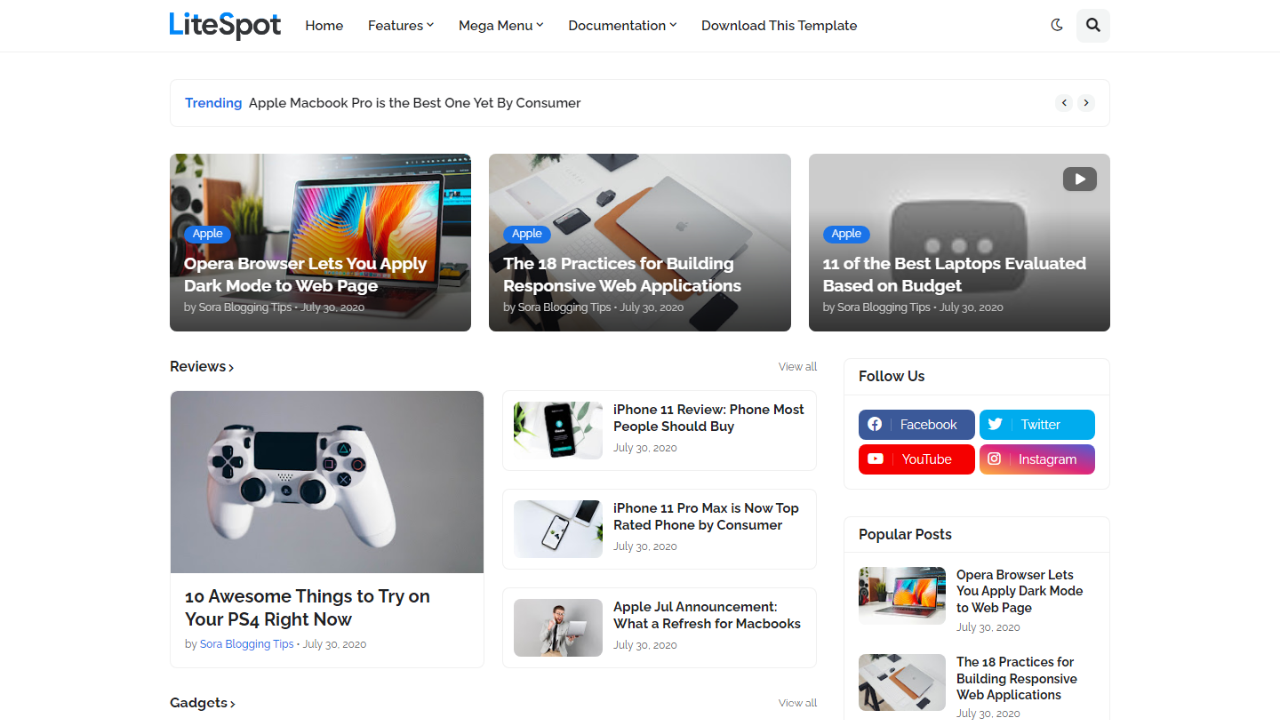Click Apple tag on Best Laptops card
1280x720 pixels.
pos(846,233)
